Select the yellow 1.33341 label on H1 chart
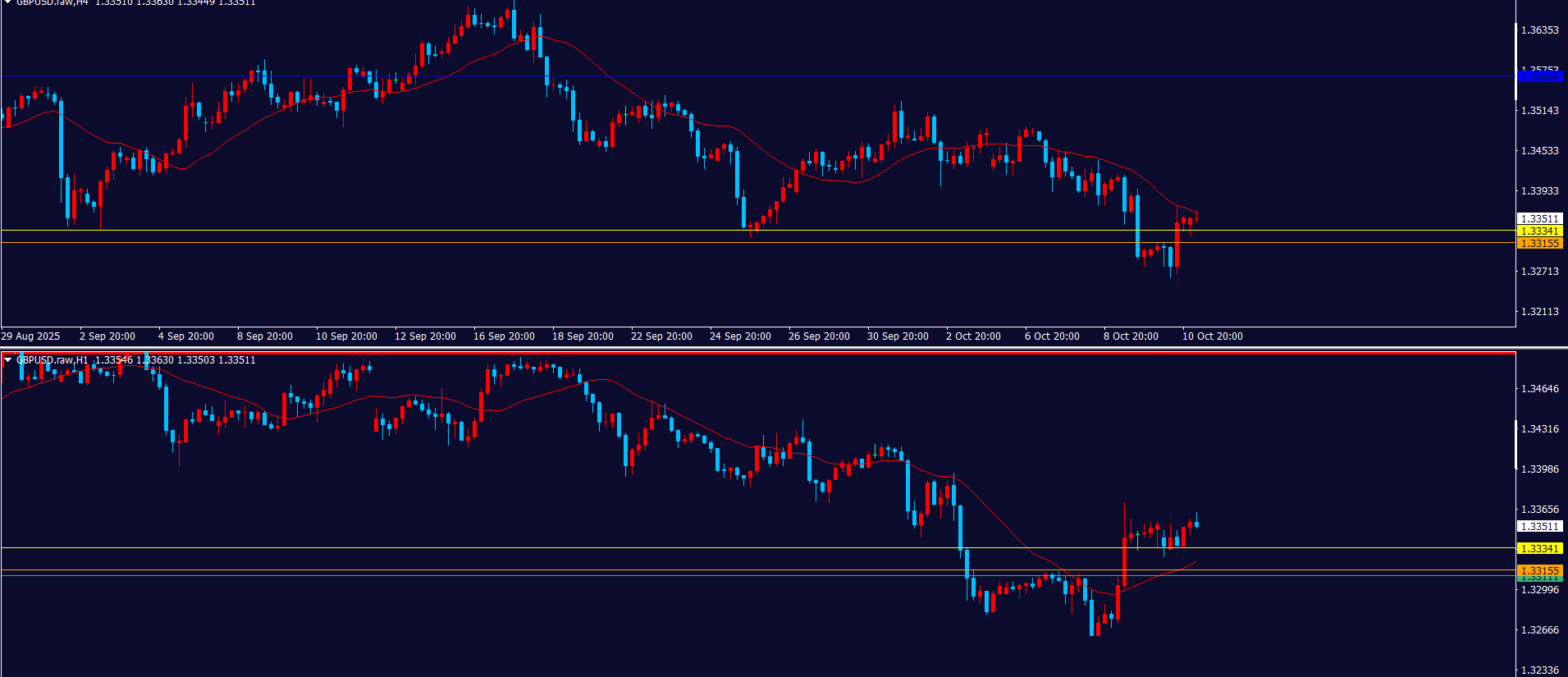Image resolution: width=1568 pixels, height=677 pixels. click(x=1540, y=549)
